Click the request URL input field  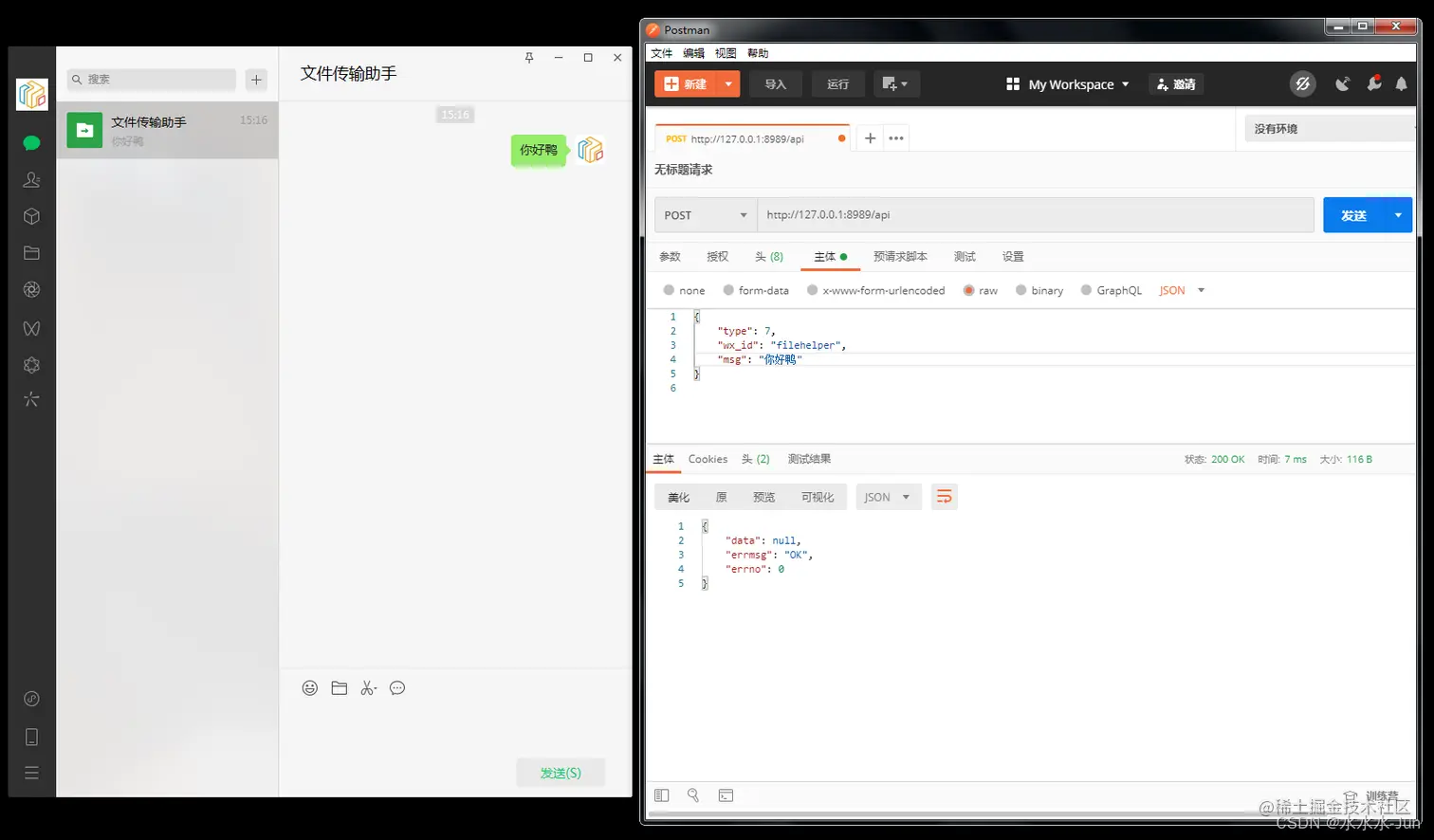click(x=1036, y=215)
